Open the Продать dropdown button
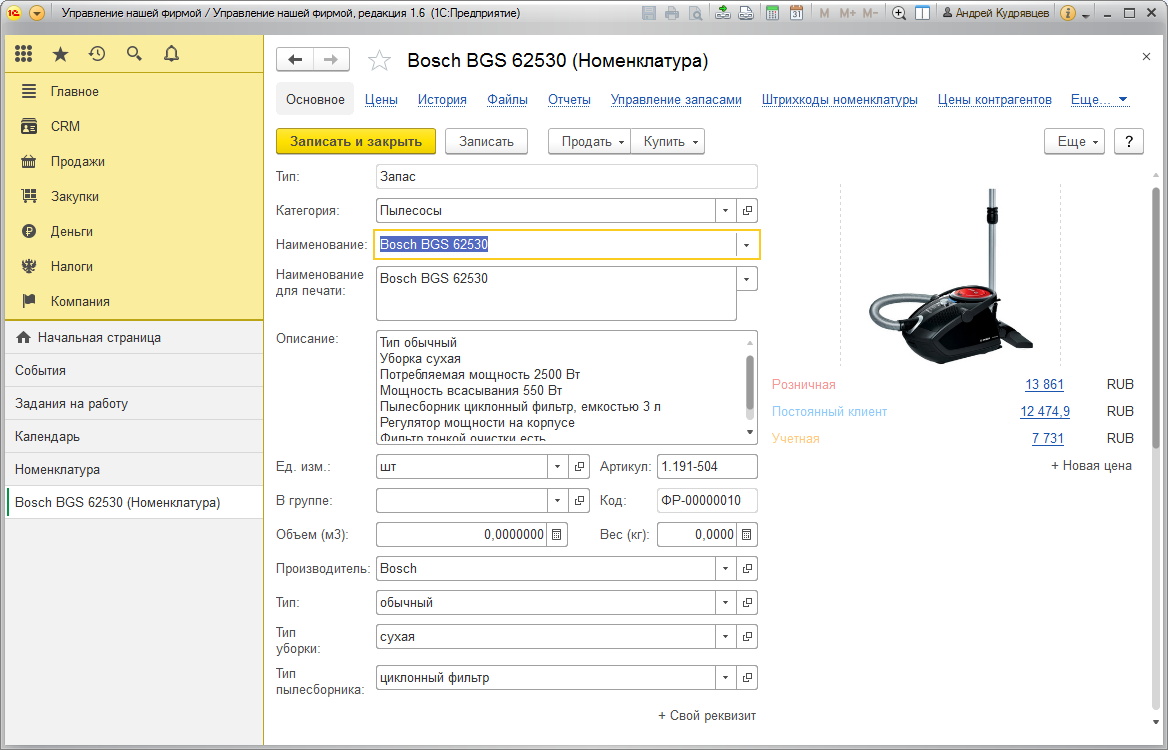The height and width of the screenshot is (750, 1168). coord(589,142)
